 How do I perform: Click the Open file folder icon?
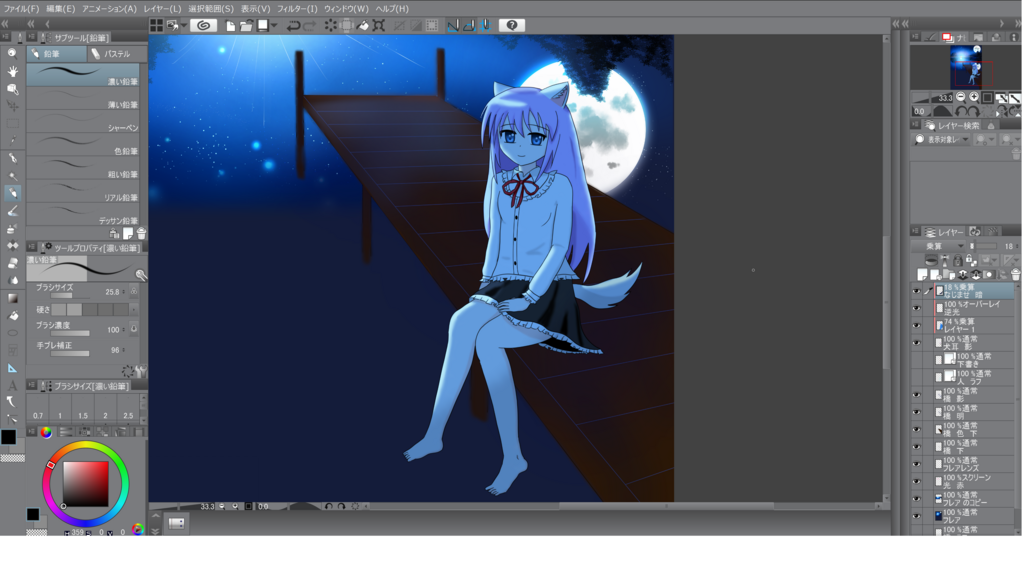(246, 25)
